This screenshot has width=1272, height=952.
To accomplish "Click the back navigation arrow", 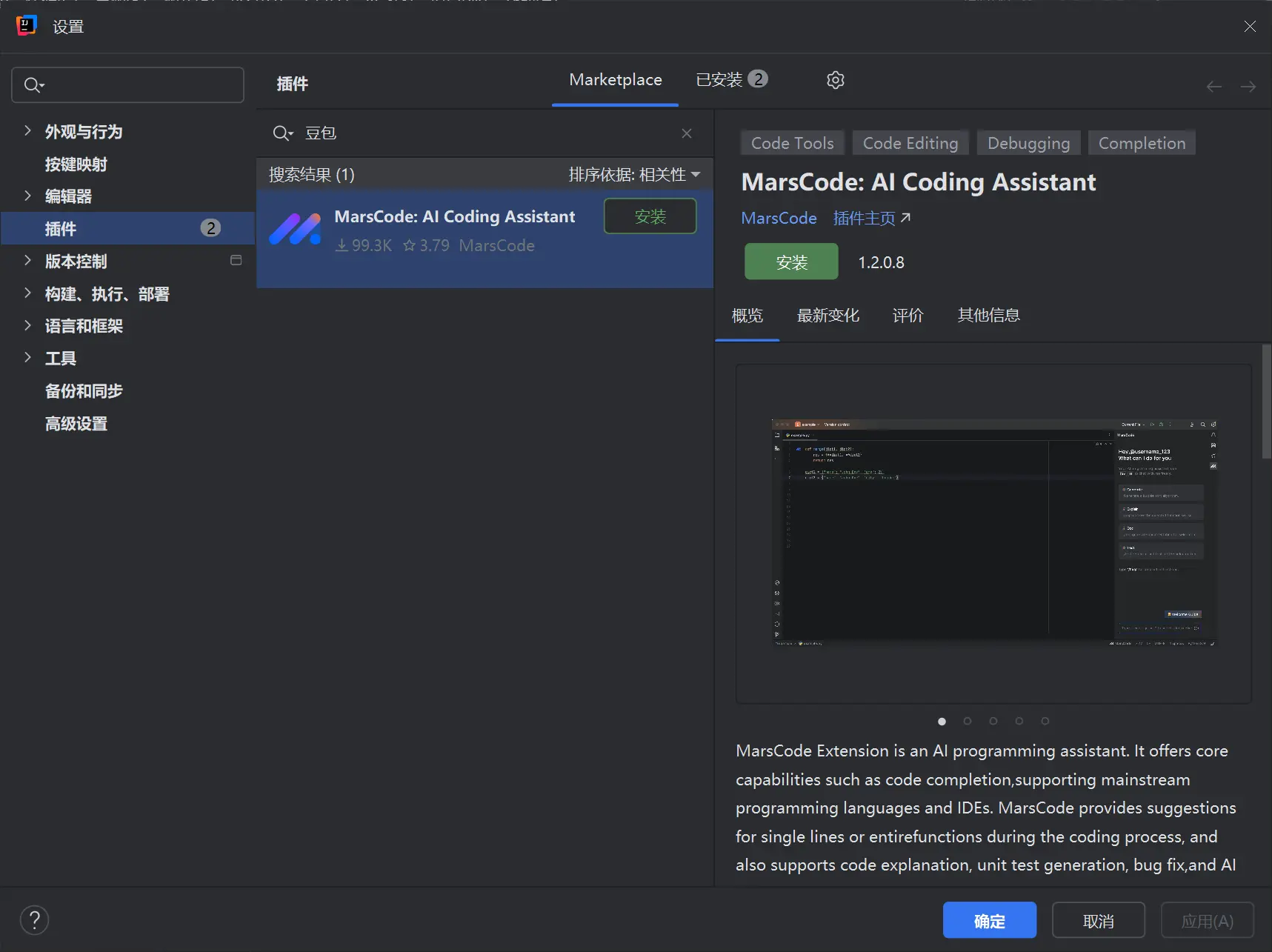I will [x=1214, y=87].
